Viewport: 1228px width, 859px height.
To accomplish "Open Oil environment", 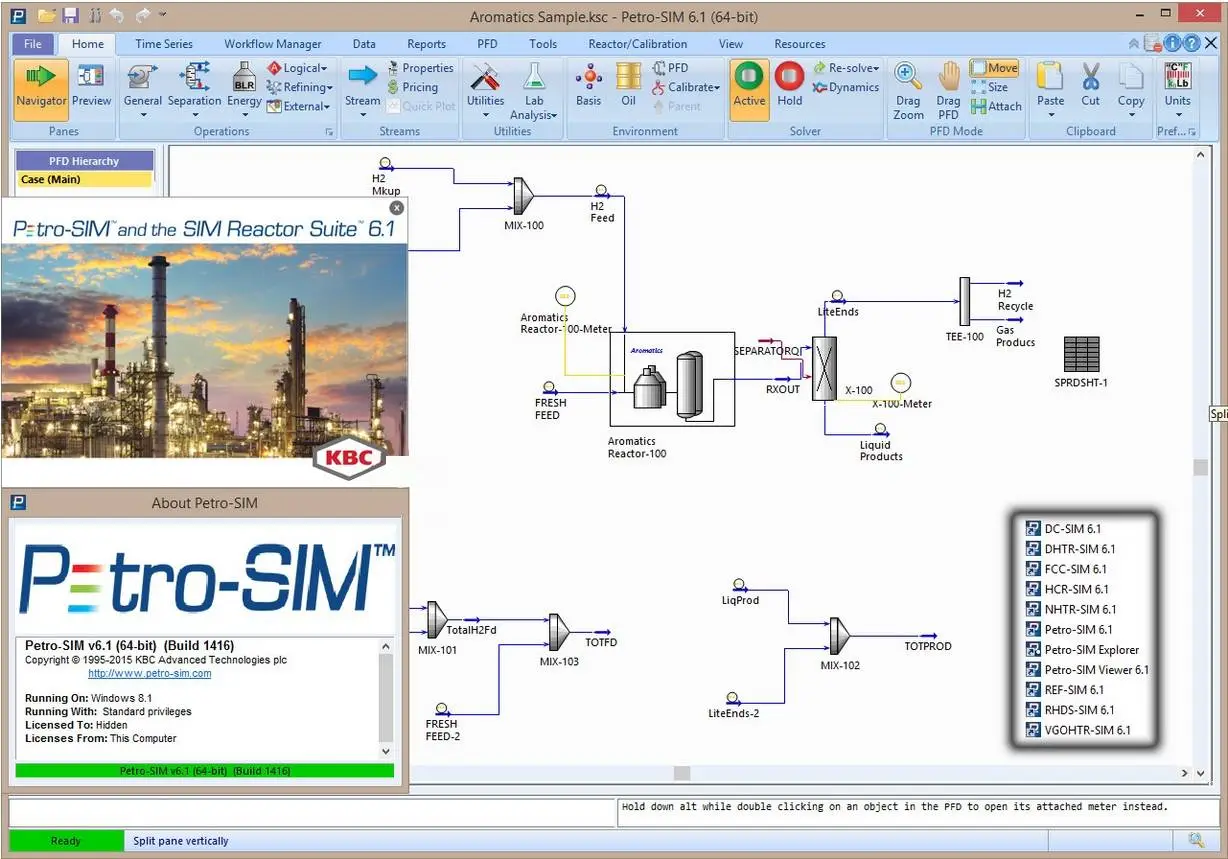I will click(x=628, y=85).
